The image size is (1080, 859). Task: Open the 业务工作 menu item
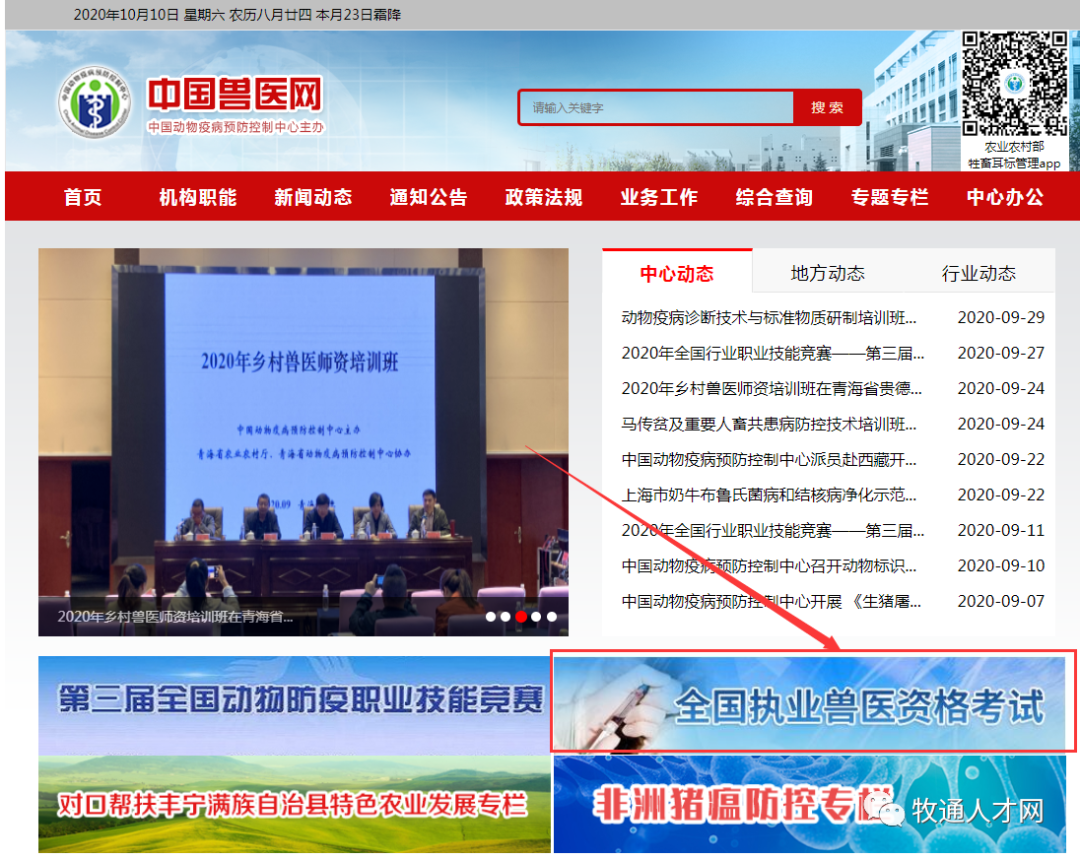click(x=659, y=197)
